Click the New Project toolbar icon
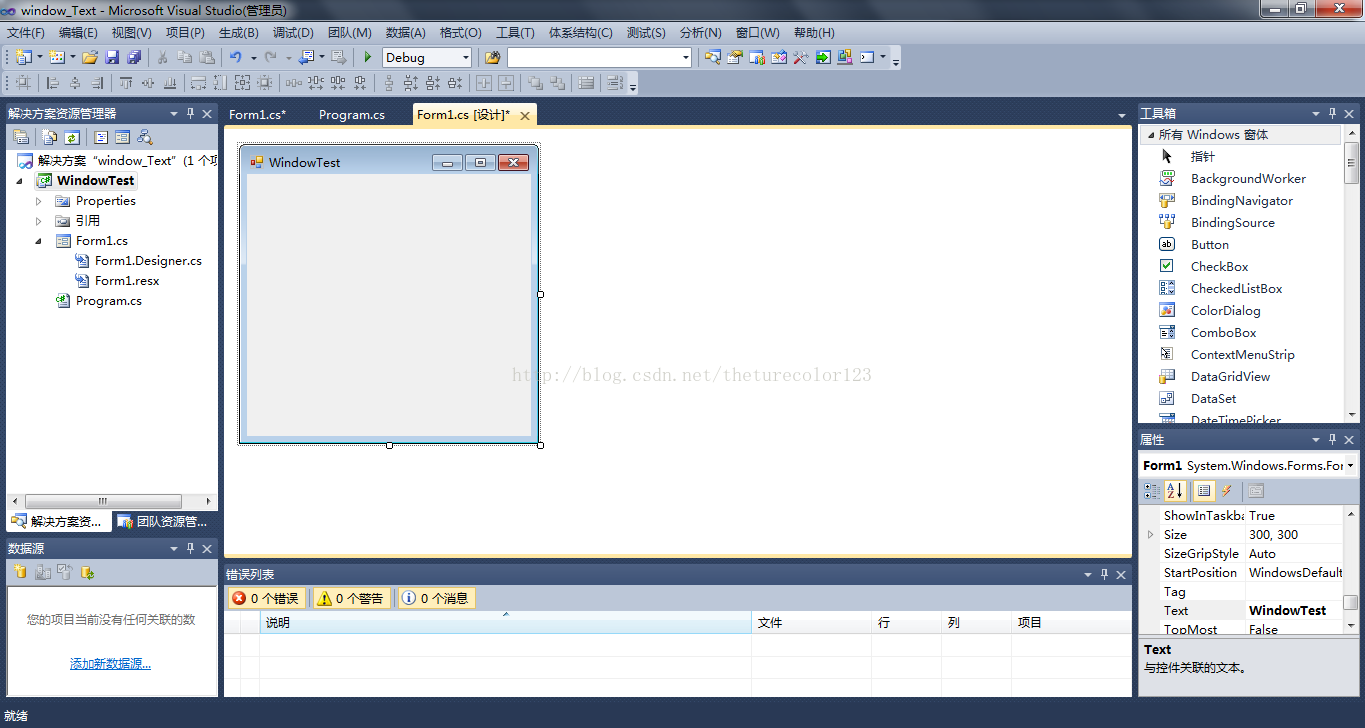Viewport: 1365px width, 728px height. click(24, 57)
